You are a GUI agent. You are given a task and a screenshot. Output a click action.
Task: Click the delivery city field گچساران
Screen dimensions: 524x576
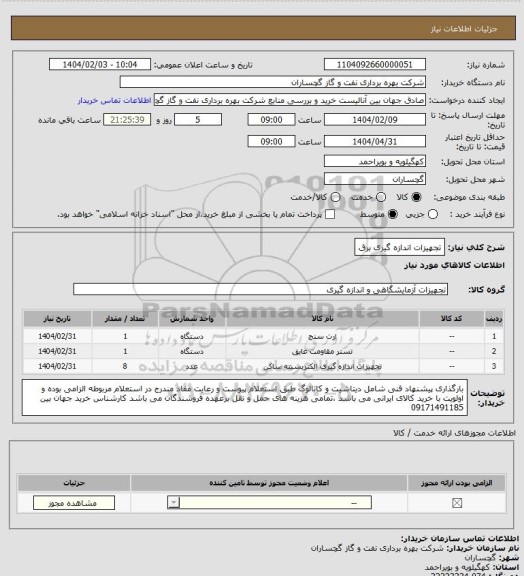click(375, 179)
